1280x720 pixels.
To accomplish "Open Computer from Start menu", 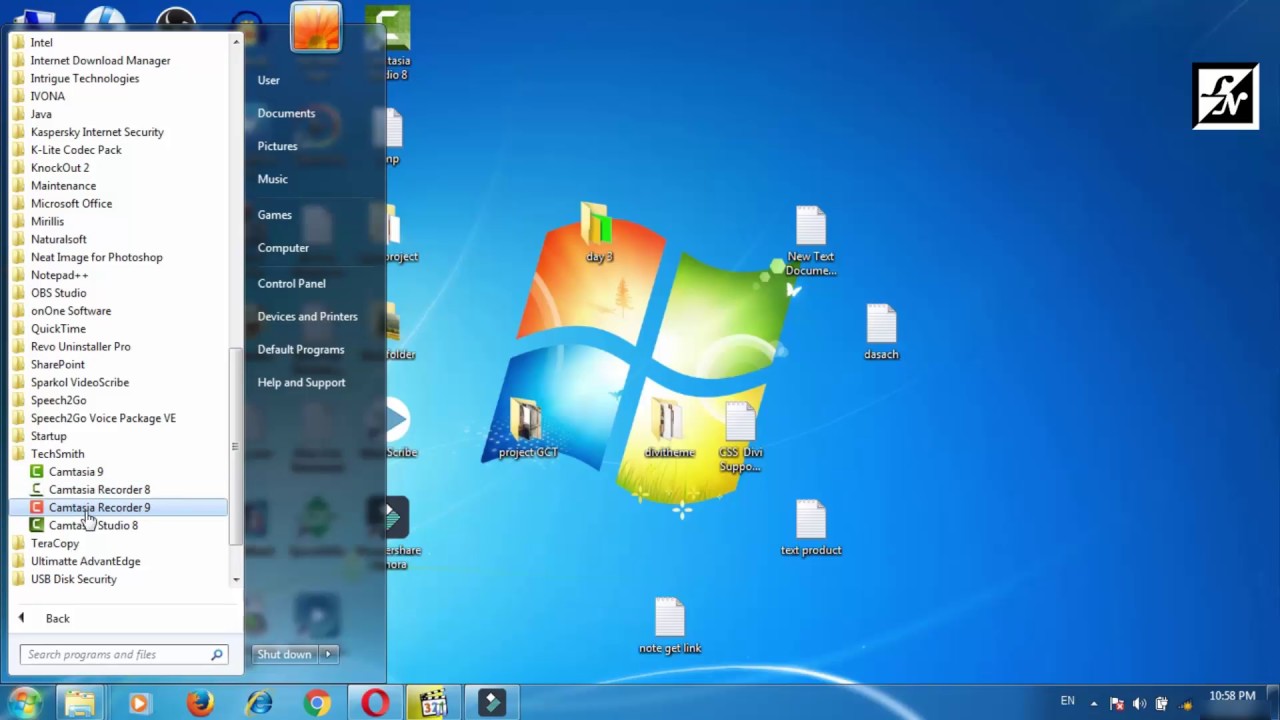I will (283, 248).
